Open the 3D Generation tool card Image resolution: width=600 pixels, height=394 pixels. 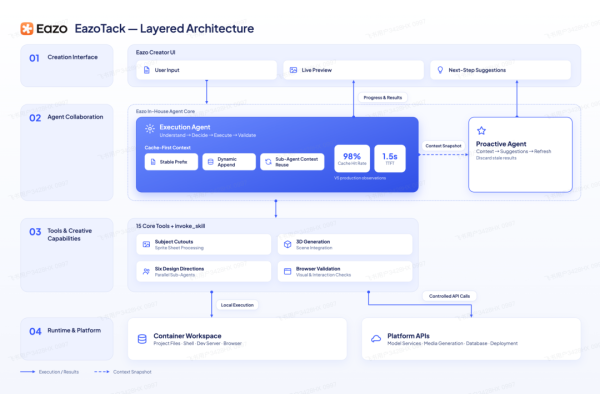coord(345,244)
